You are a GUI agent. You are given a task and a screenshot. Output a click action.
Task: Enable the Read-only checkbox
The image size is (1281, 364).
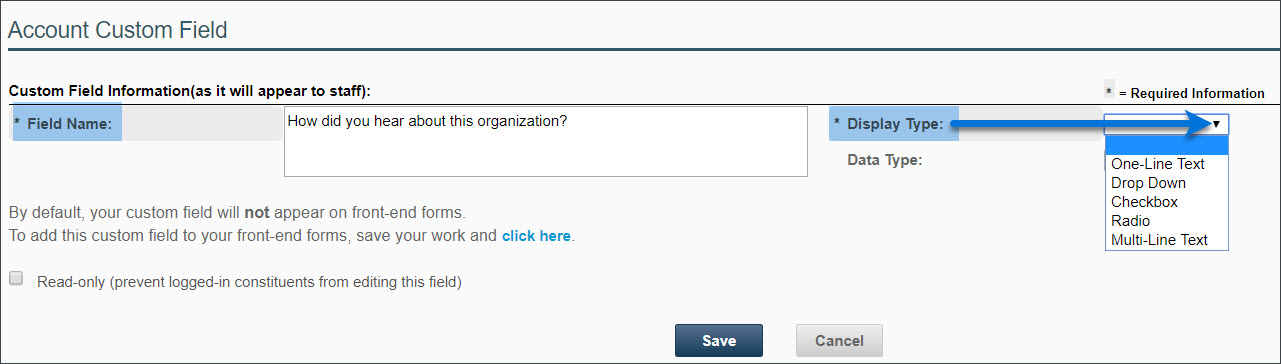(x=16, y=279)
